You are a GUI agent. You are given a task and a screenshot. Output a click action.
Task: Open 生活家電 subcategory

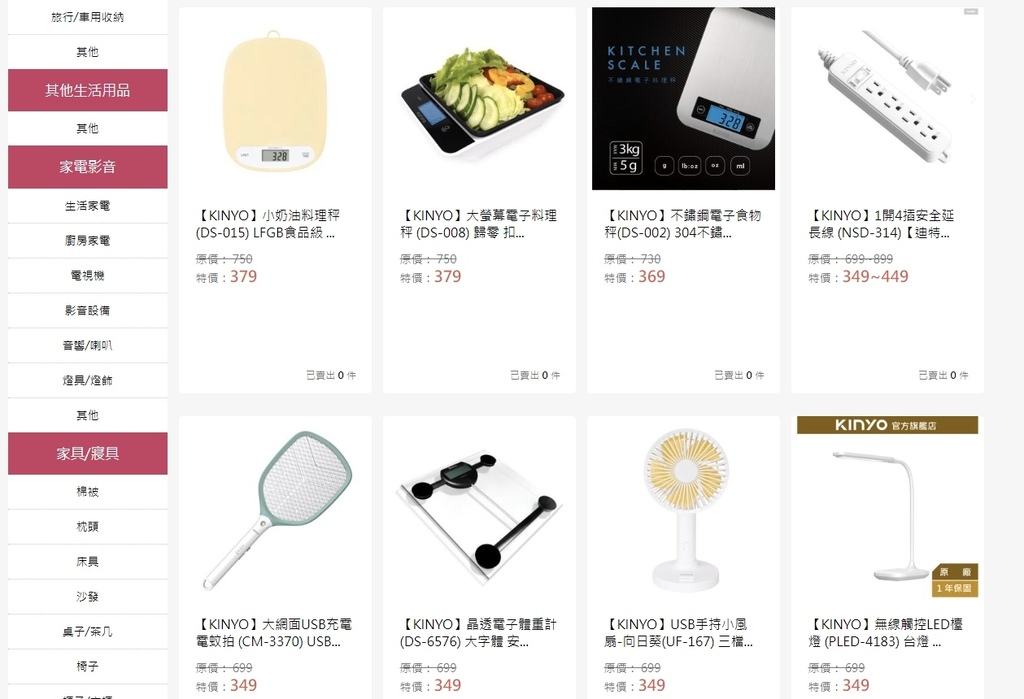pyautogui.click(x=88, y=206)
